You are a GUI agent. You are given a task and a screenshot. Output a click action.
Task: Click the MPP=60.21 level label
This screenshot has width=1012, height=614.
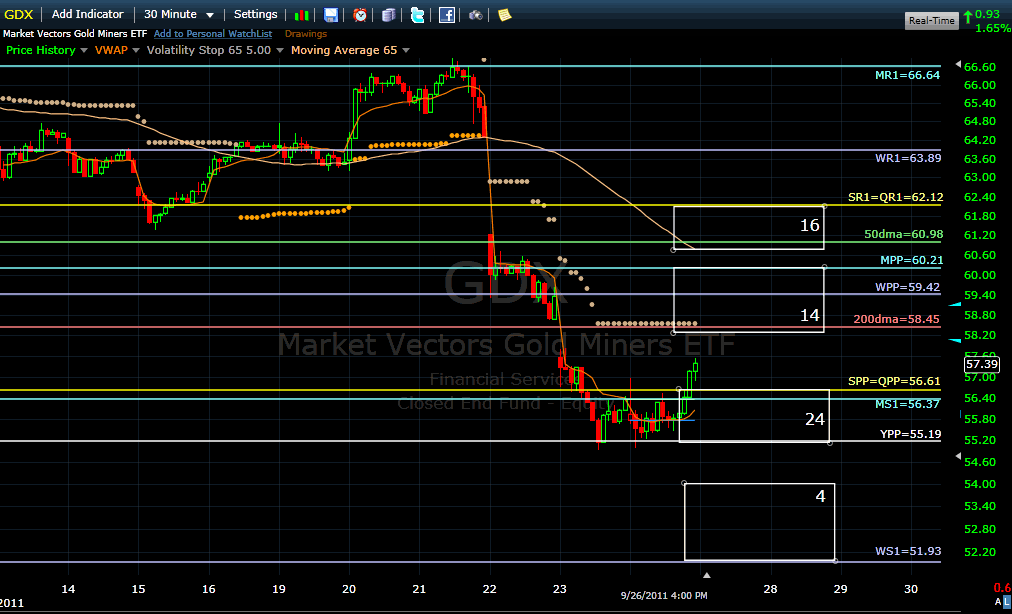pyautogui.click(x=911, y=260)
